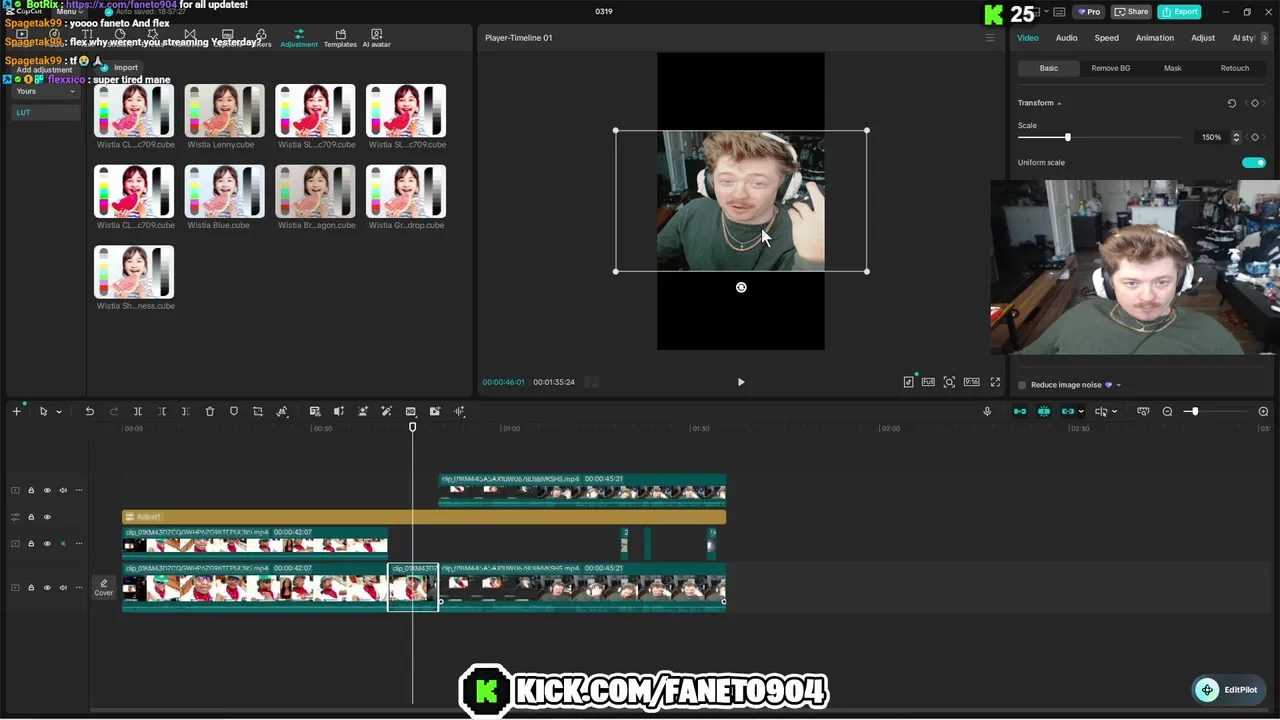Hide the Adjust1 track with eye icon

(x=47, y=517)
